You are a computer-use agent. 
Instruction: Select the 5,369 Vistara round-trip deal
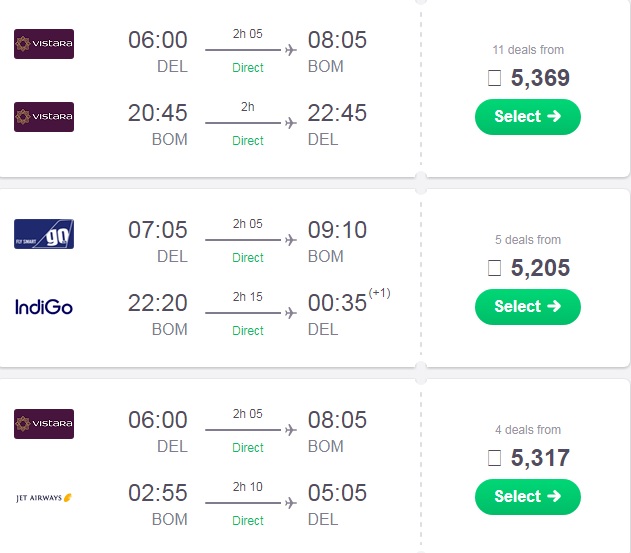tap(528, 117)
